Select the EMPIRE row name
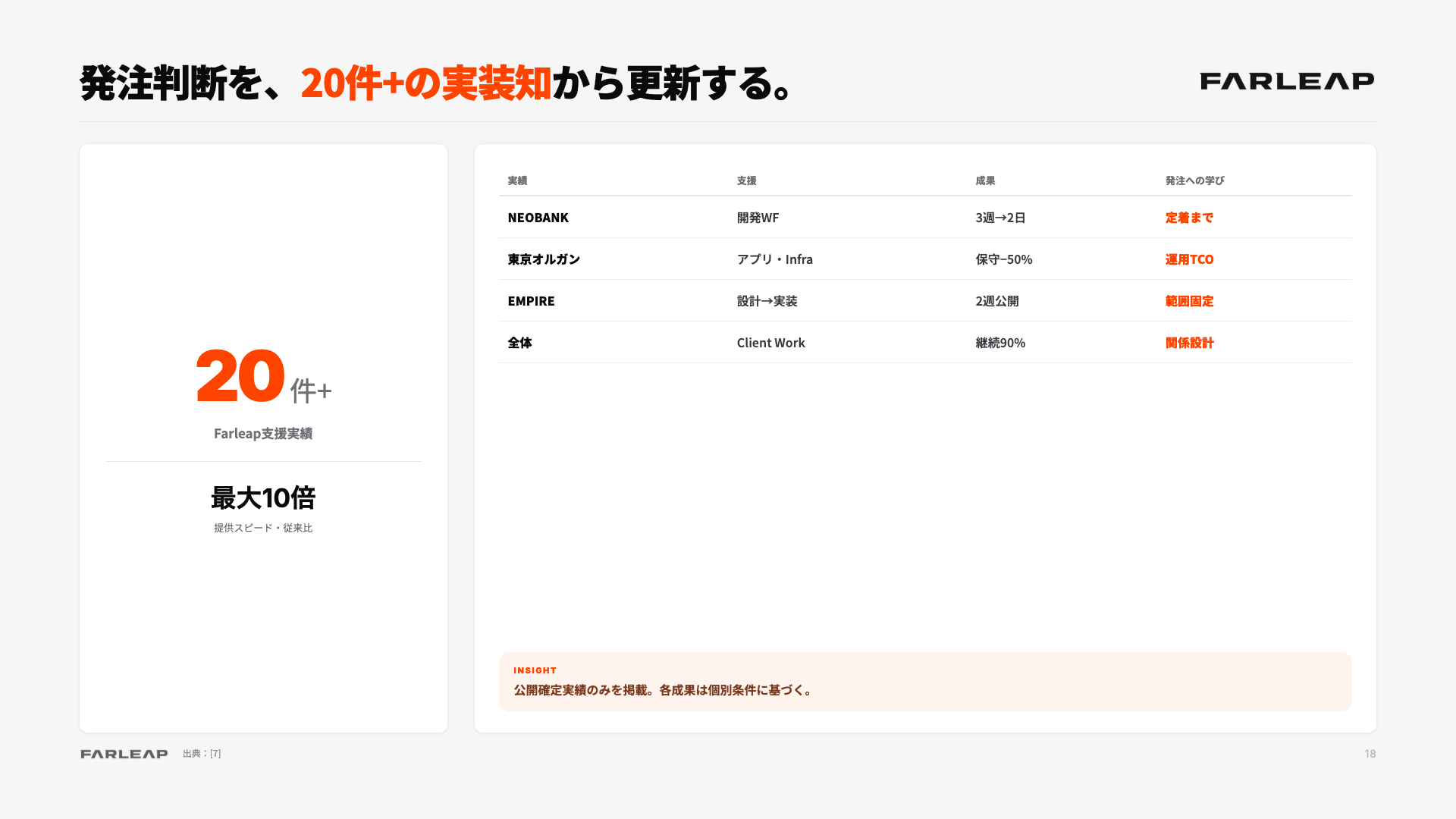Screen dimensions: 1456x819 coord(532,301)
